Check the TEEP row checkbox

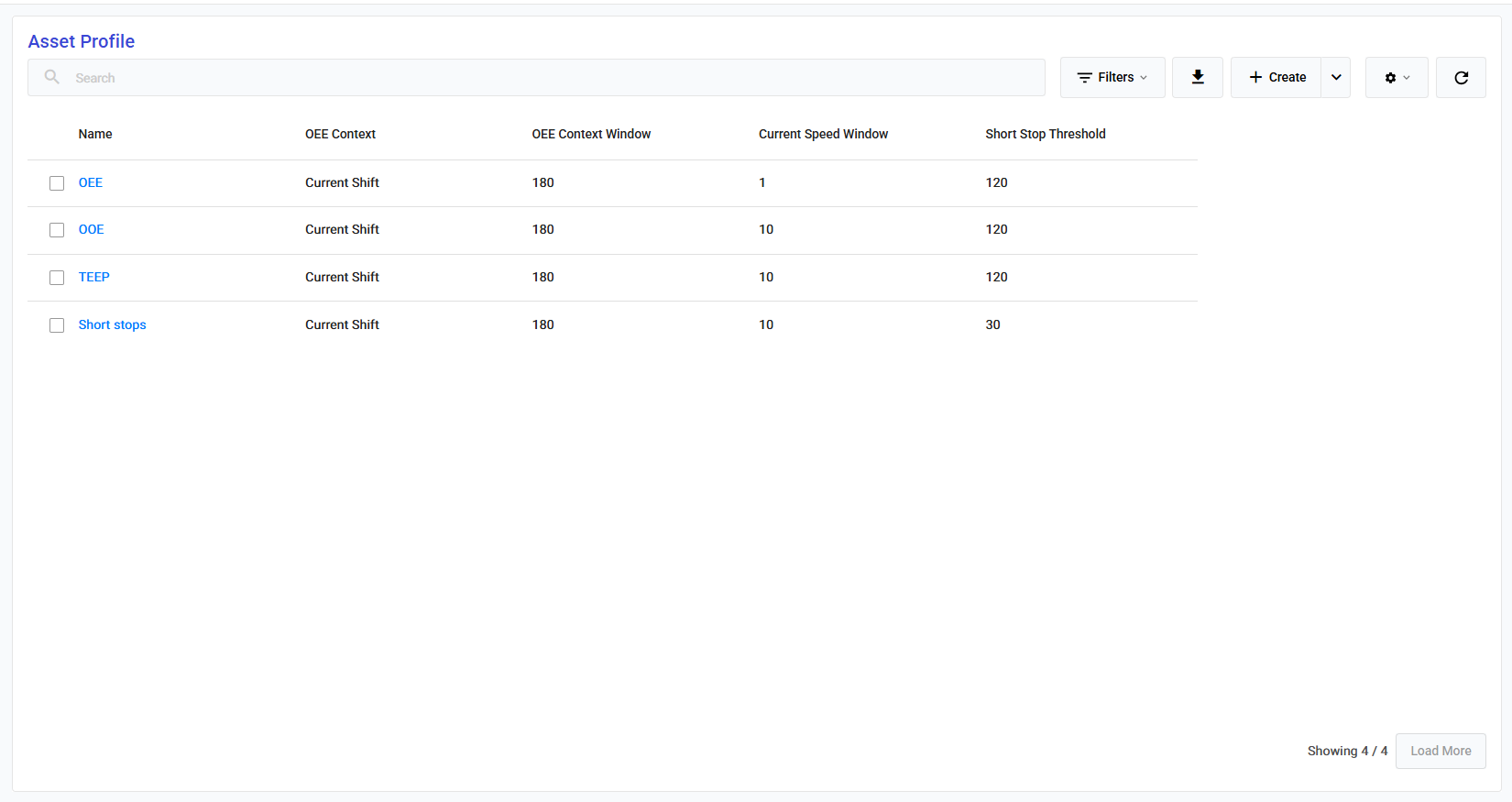click(57, 278)
